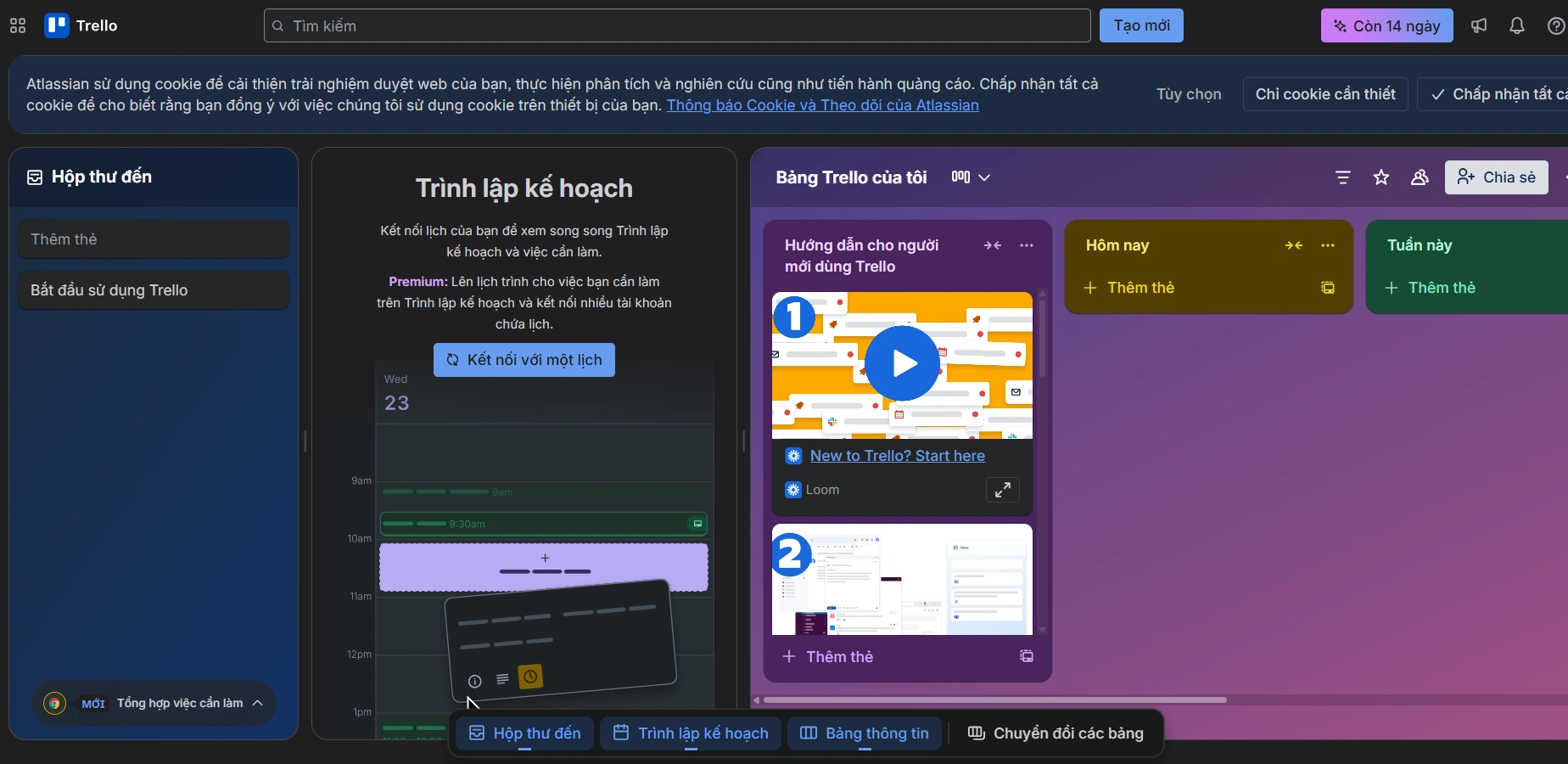Open the Power-Ups member icon on the board header
1568x764 pixels.
[x=1420, y=177]
